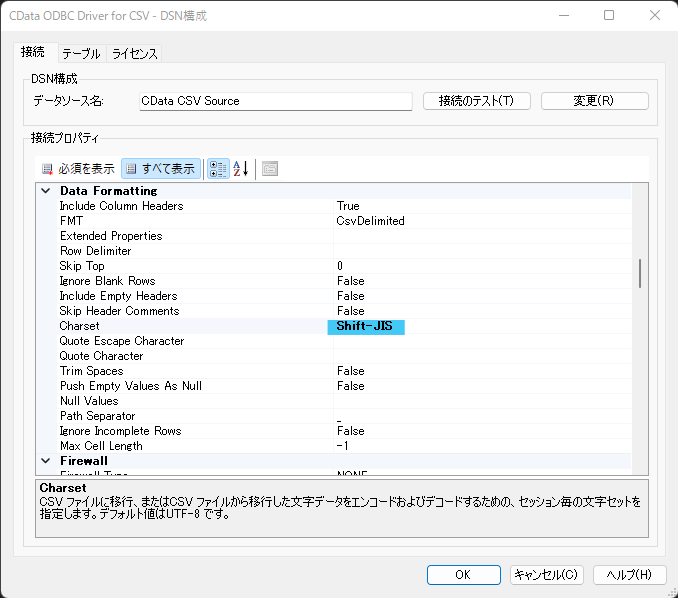Confirm the dialog with OK
Image resolution: width=678 pixels, height=598 pixels.
pos(464,575)
